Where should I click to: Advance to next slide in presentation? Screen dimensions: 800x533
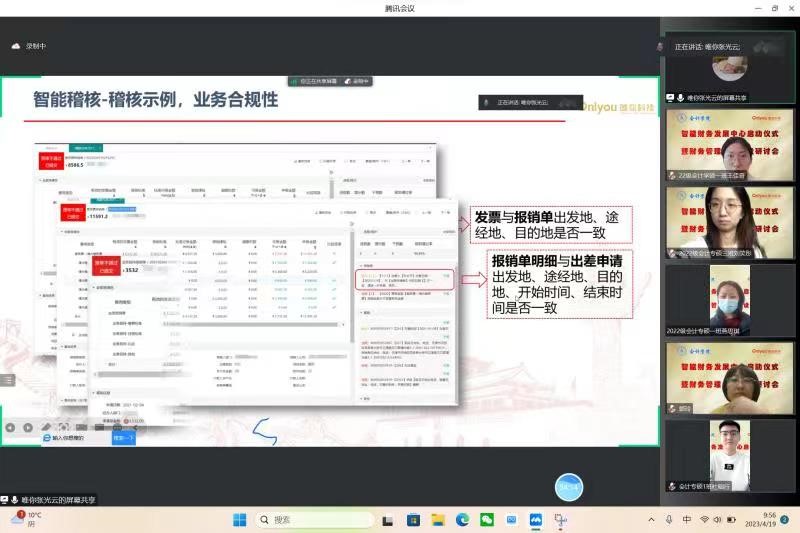point(29,427)
